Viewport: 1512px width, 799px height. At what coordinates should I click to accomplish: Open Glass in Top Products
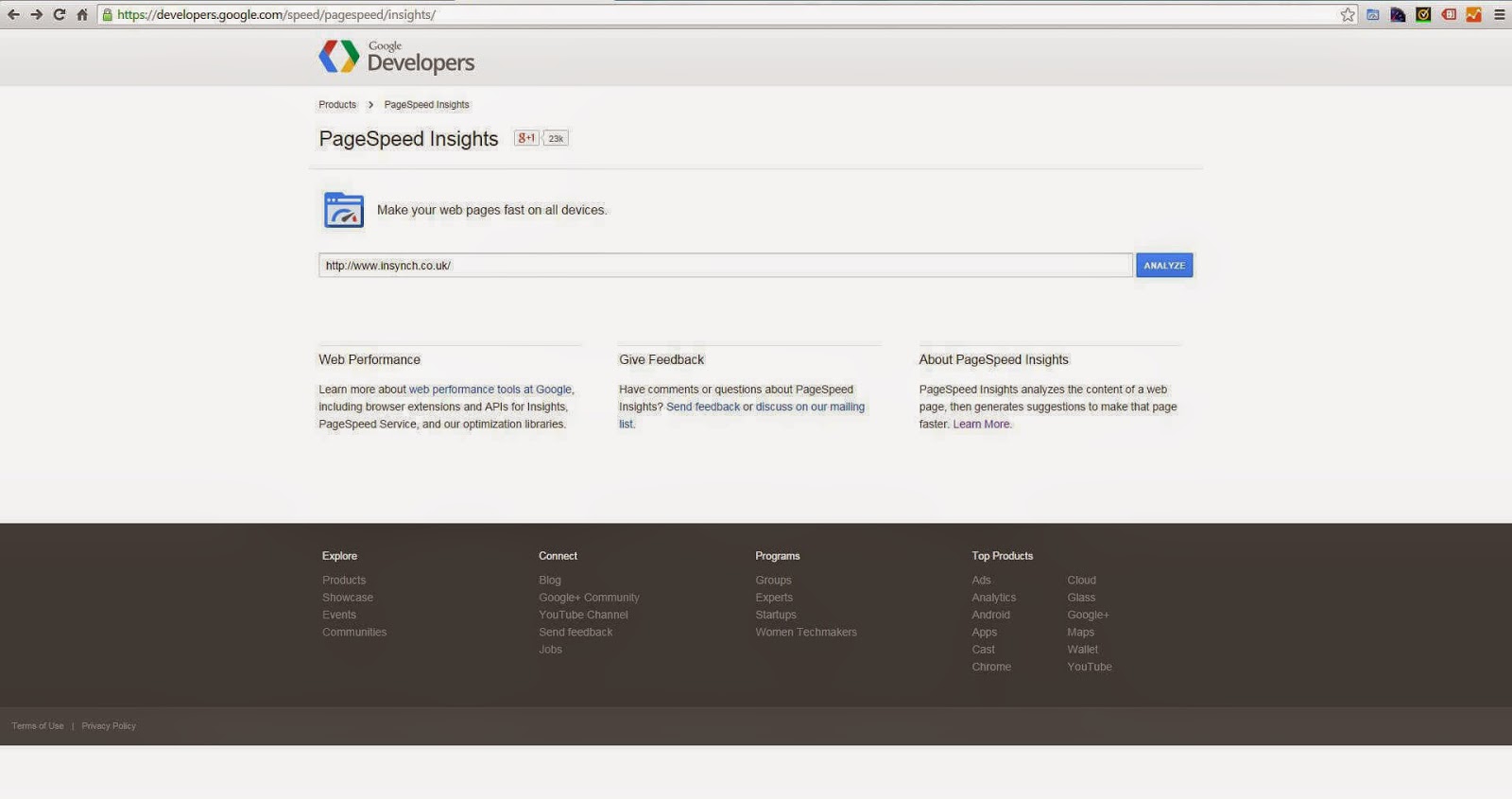(x=1081, y=598)
